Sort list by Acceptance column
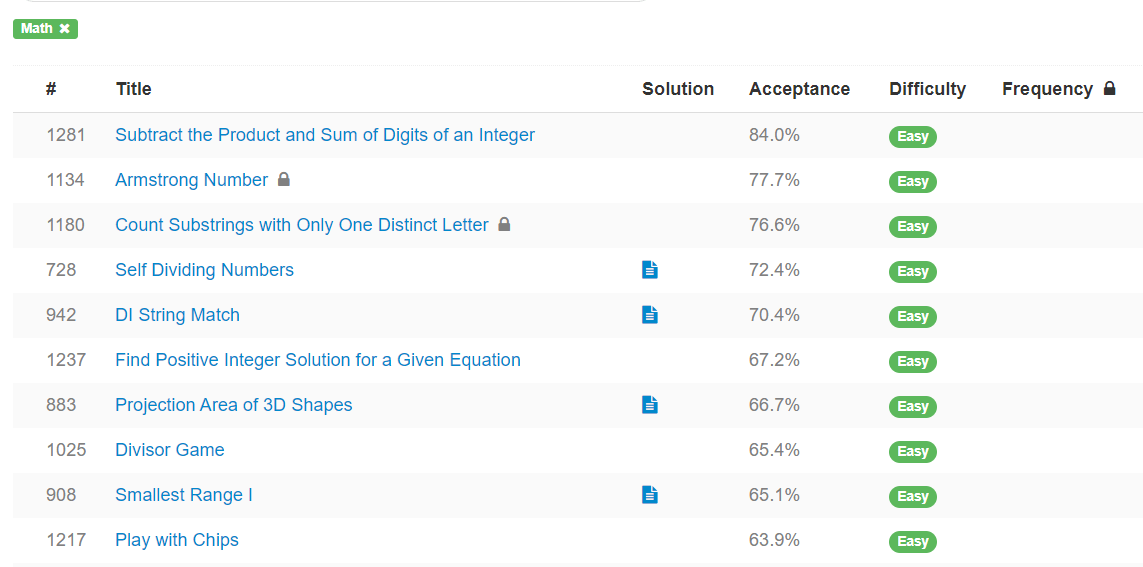 [799, 89]
